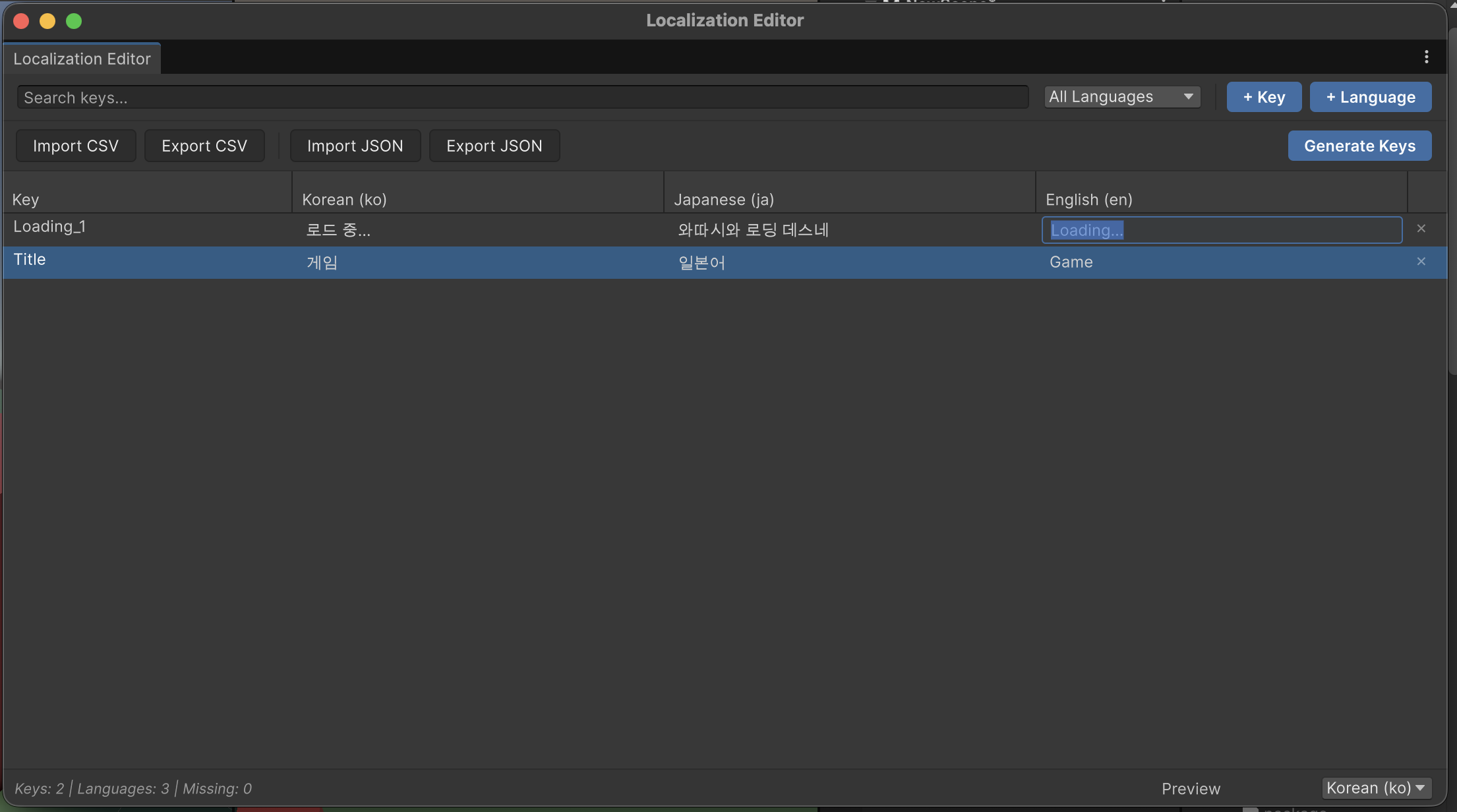The image size is (1457, 812).
Task: Click Export JSON
Action: (x=494, y=146)
